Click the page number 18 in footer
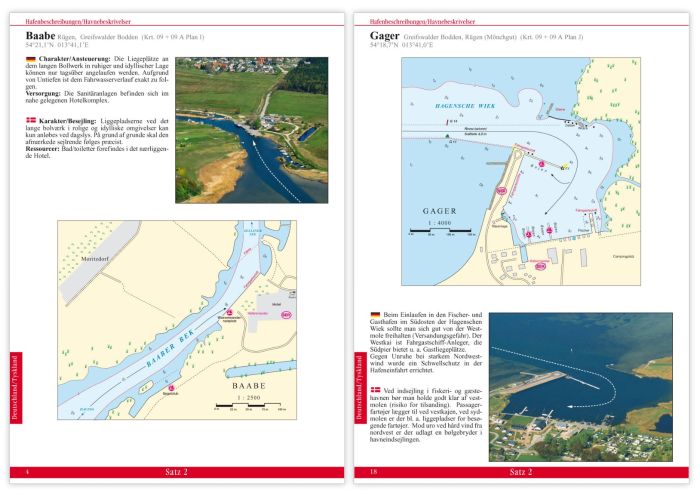Image resolution: width=700 pixels, height=499 pixels. click(372, 471)
